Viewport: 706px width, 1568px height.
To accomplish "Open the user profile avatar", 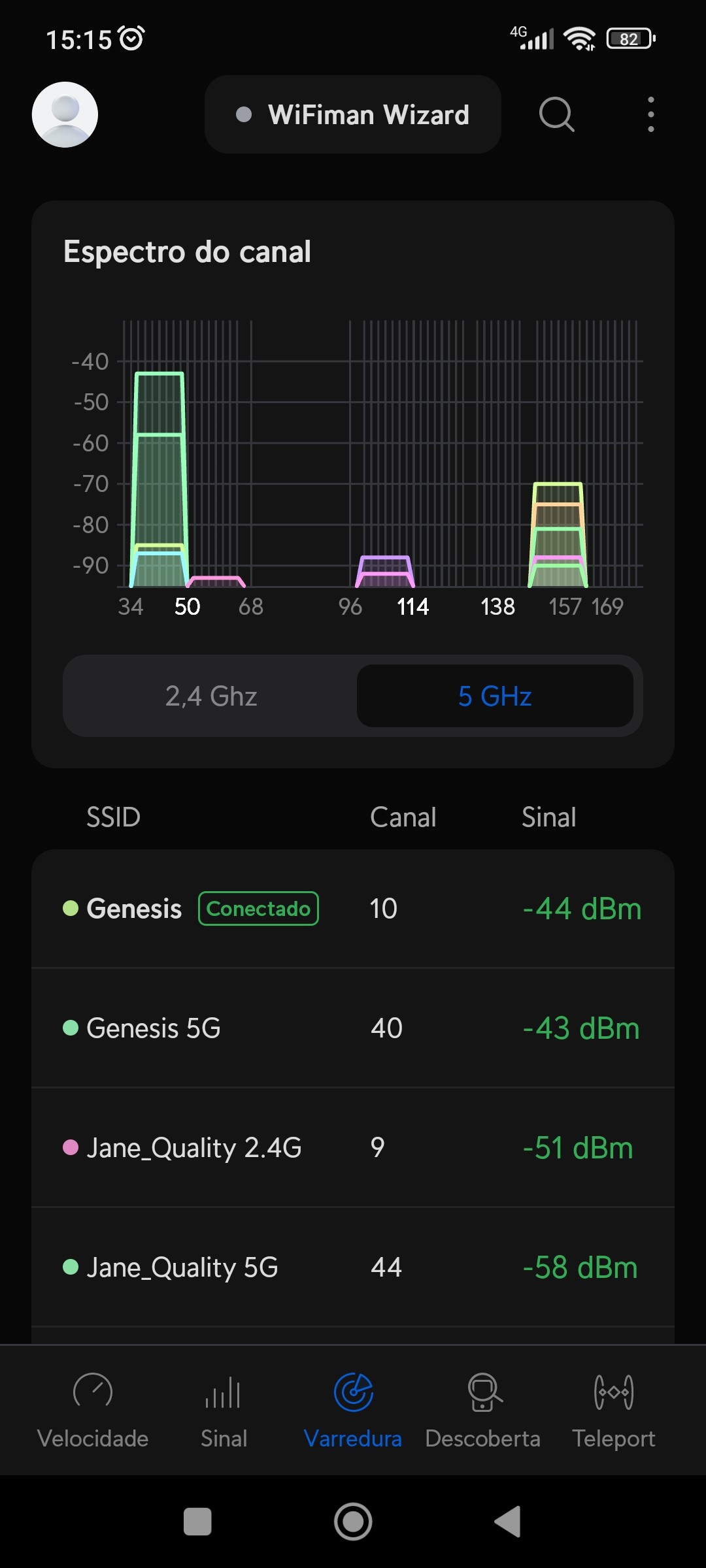I will tap(65, 114).
